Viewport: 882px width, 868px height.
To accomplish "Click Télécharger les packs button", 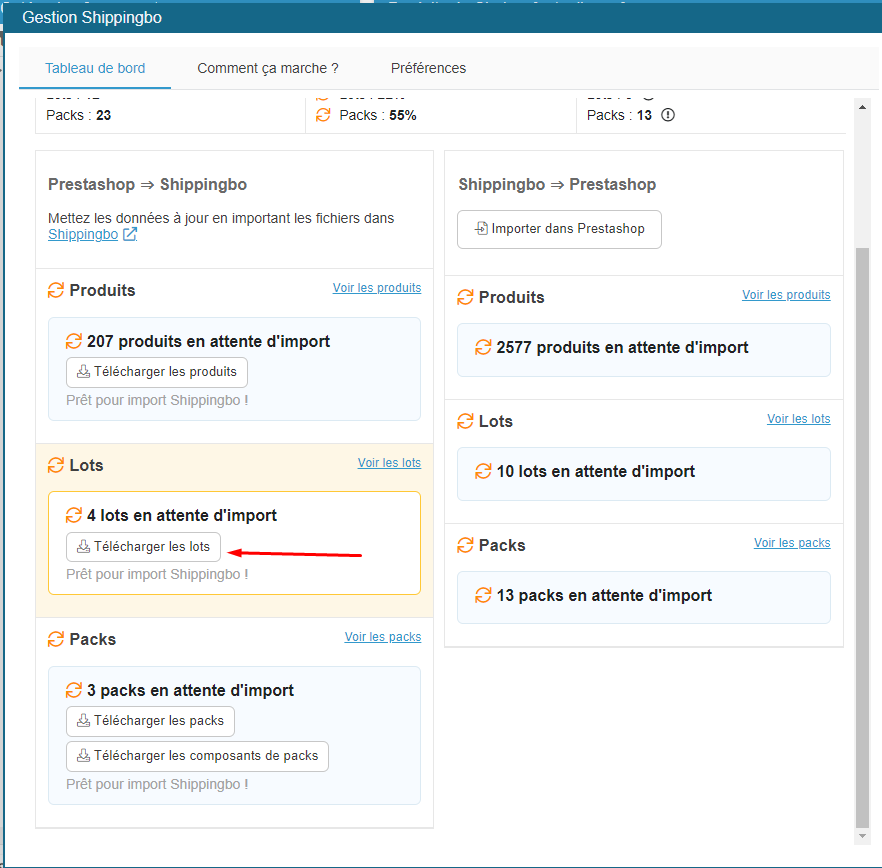I will (x=150, y=721).
